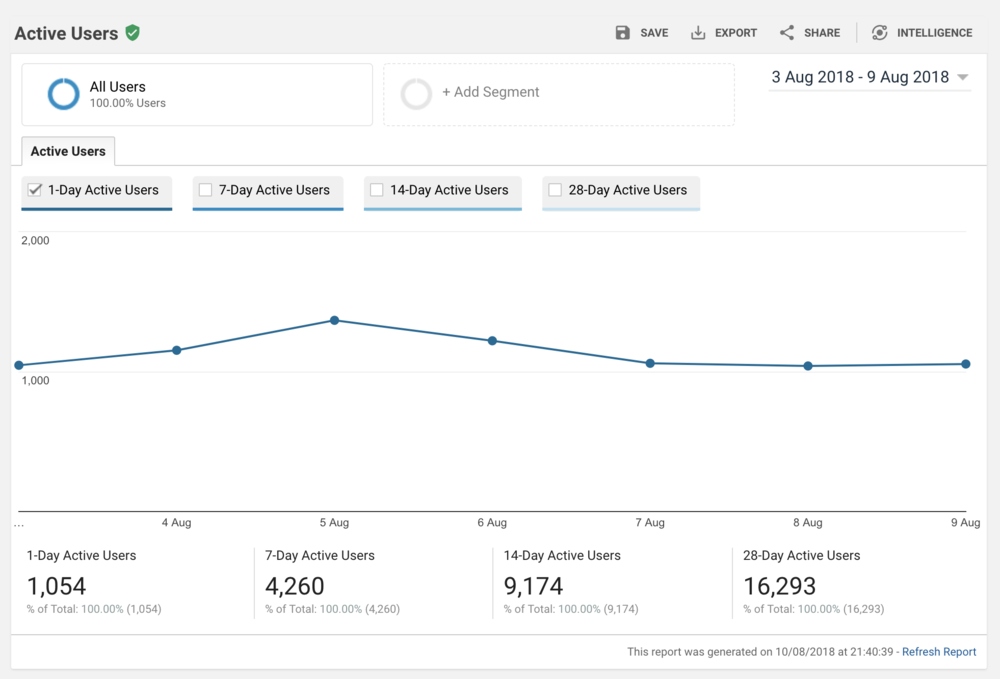Expand the All Users segment box

pos(197,95)
